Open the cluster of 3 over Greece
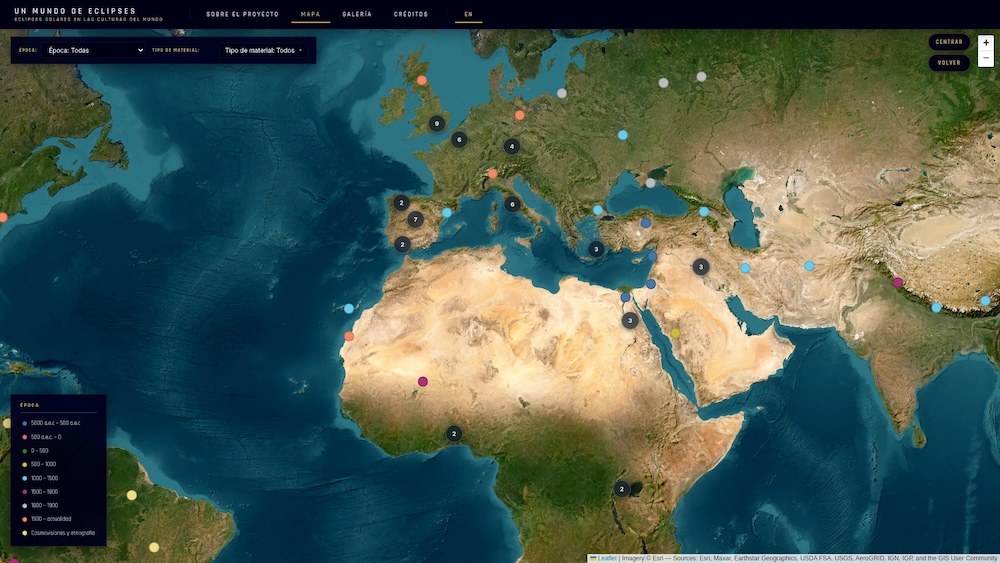Screen dimensions: 1000x563 tap(596, 249)
